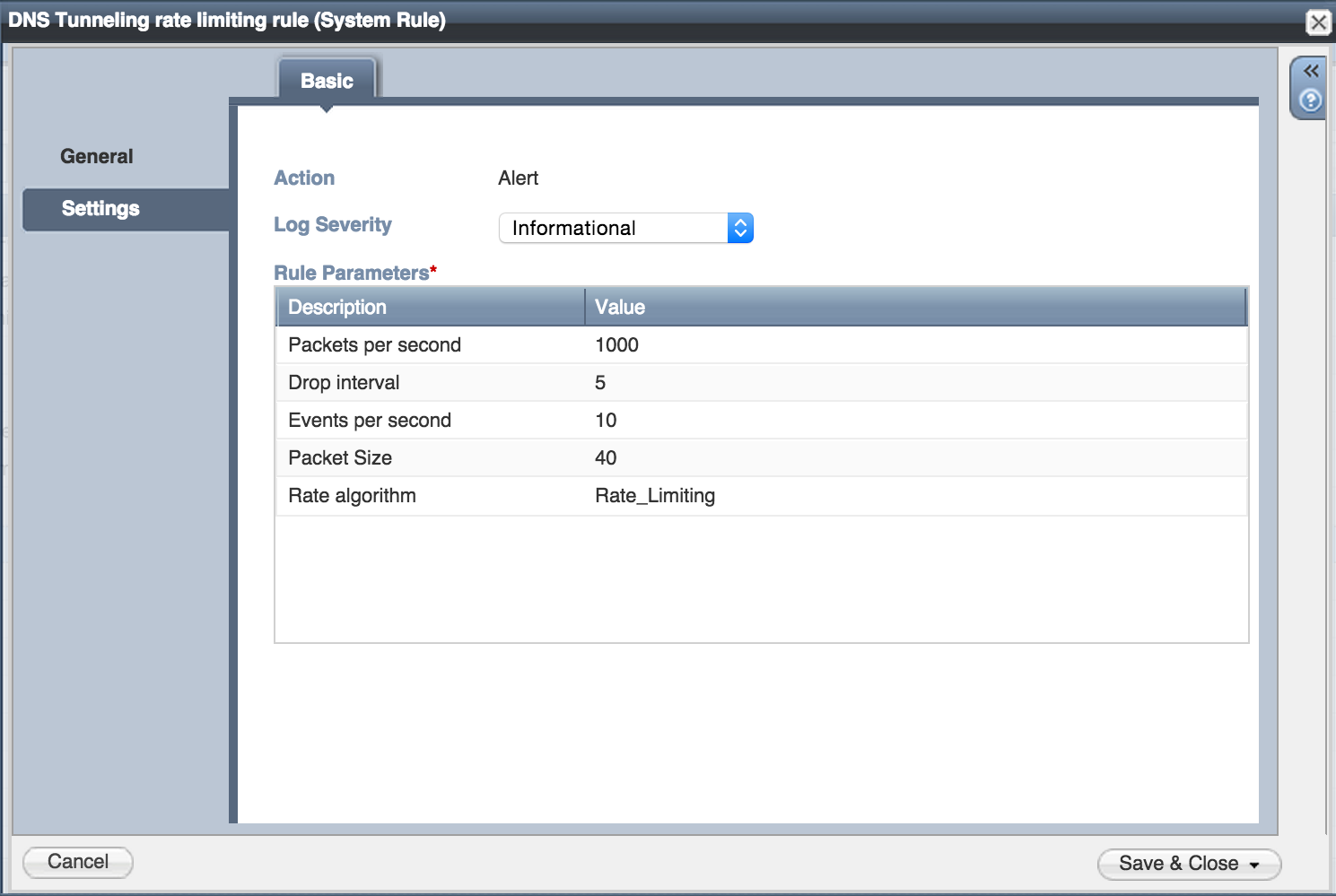Collapse the side panel with double chevron

tap(1311, 71)
